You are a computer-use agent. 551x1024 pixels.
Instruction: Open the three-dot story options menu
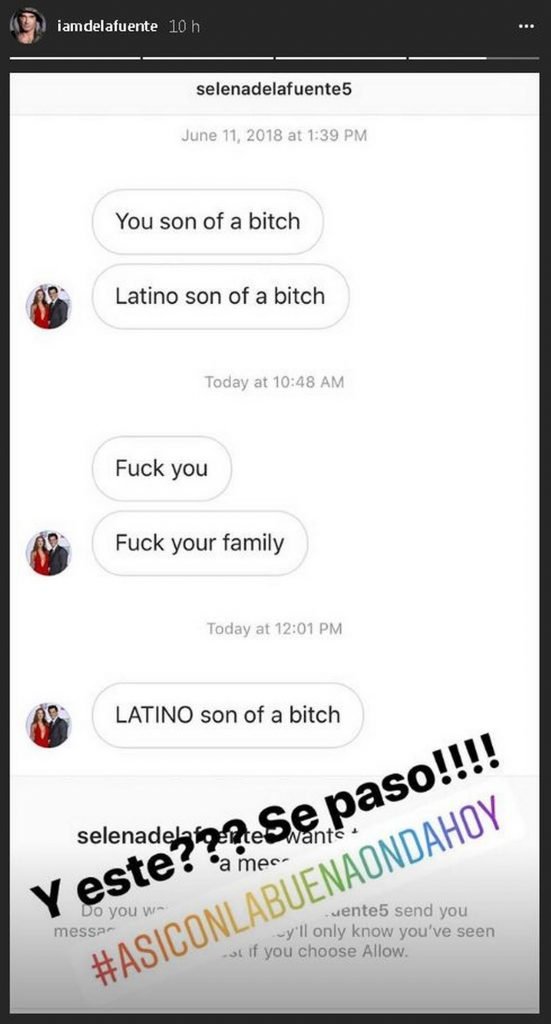[x=527, y=27]
